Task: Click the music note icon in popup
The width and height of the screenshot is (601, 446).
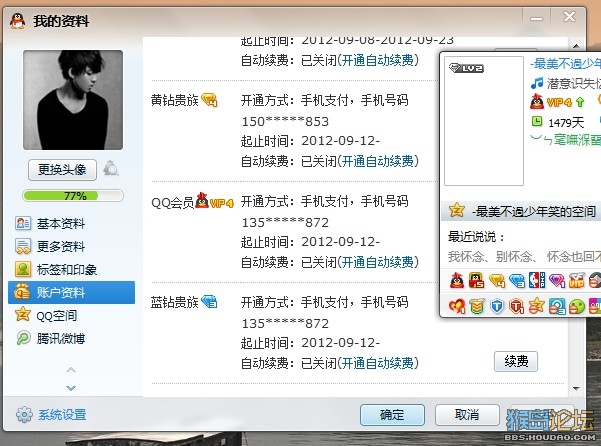Action: click(537, 83)
